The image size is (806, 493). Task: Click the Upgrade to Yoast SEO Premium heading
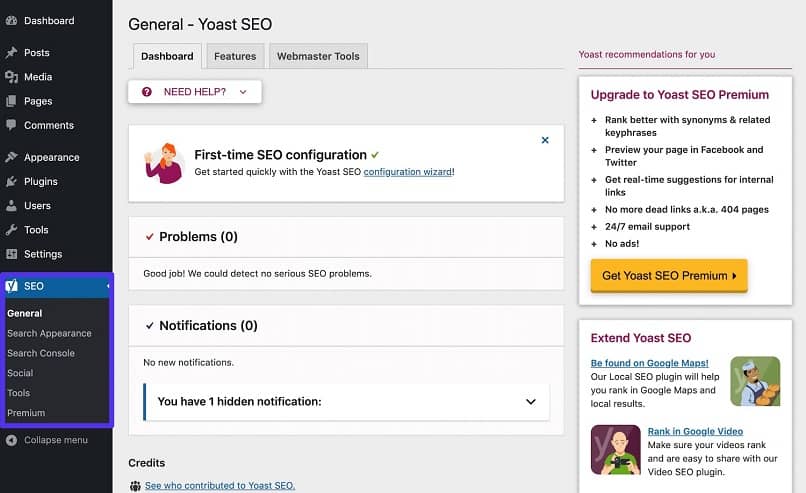pyautogui.click(x=680, y=95)
